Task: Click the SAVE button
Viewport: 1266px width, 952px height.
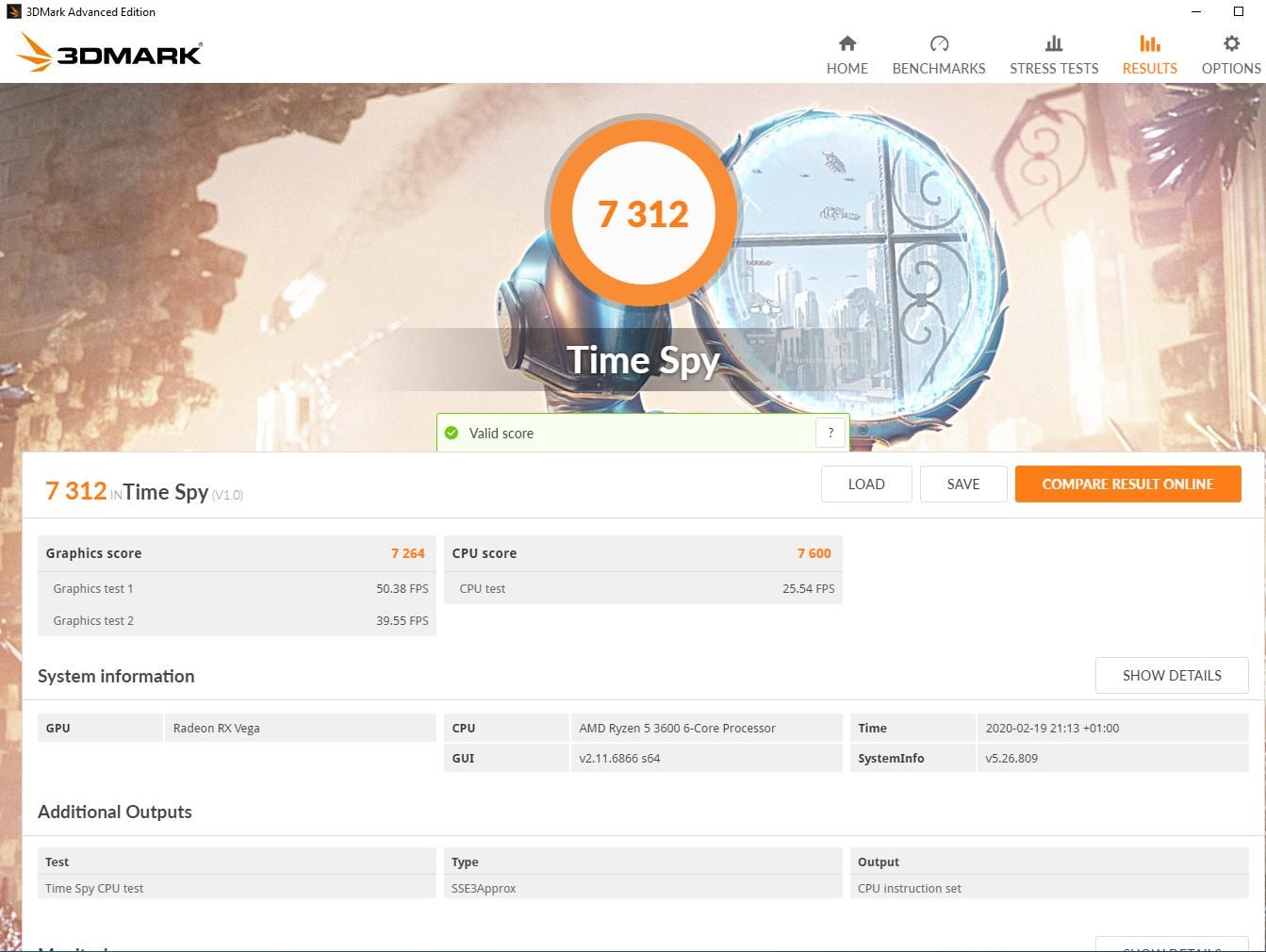Action: coord(963,484)
